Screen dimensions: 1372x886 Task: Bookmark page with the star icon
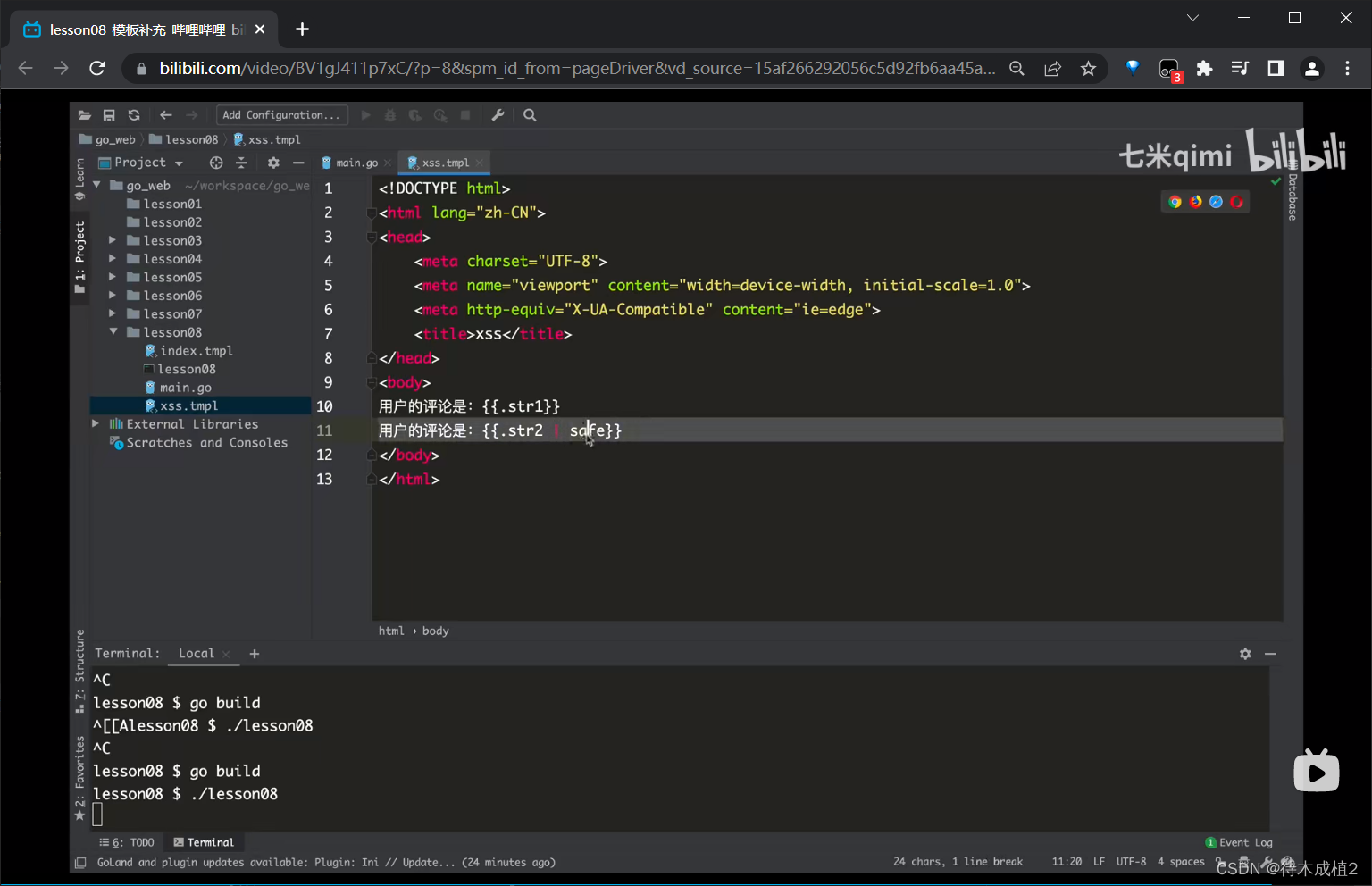click(1088, 69)
